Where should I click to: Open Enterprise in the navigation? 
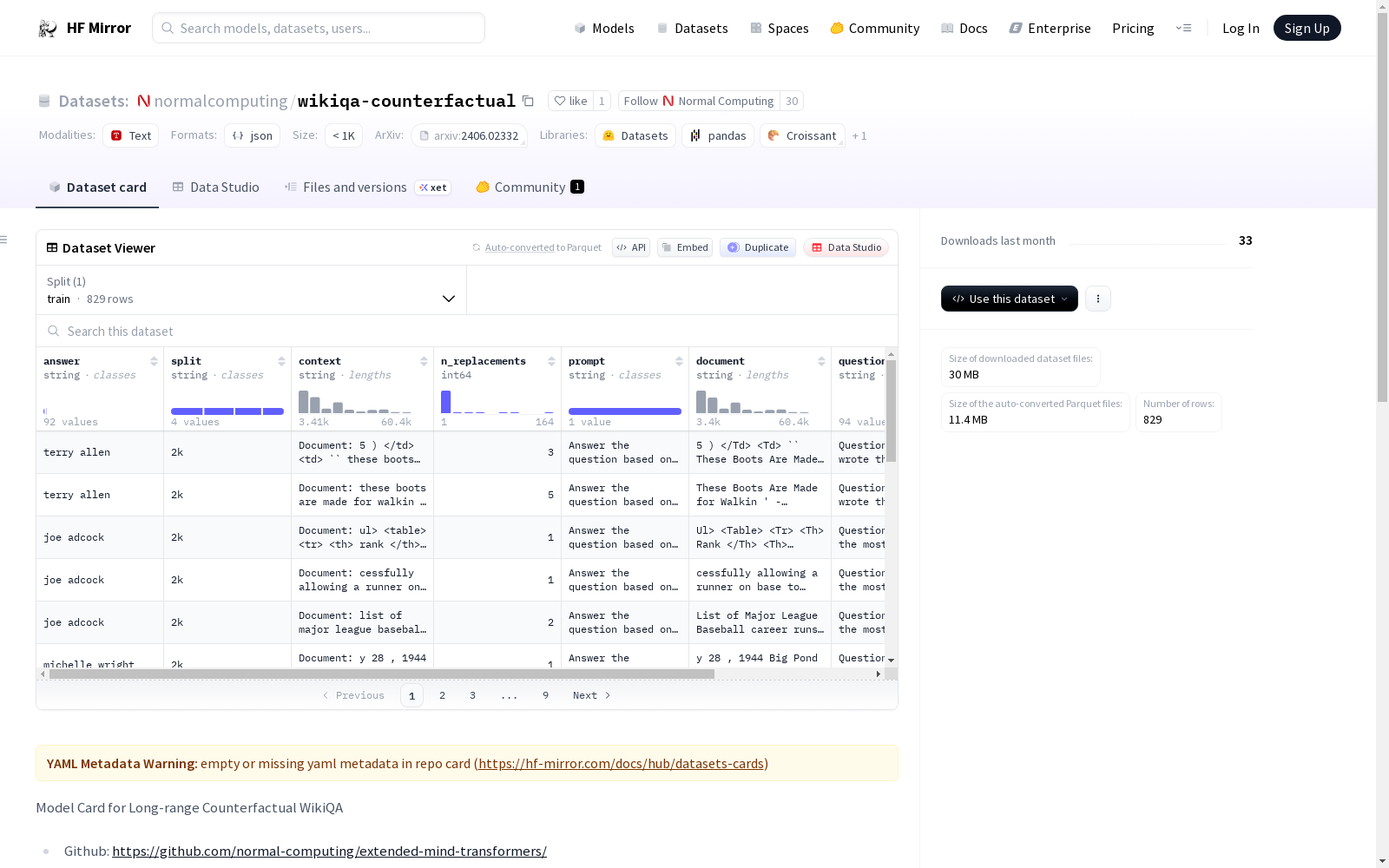click(1050, 28)
